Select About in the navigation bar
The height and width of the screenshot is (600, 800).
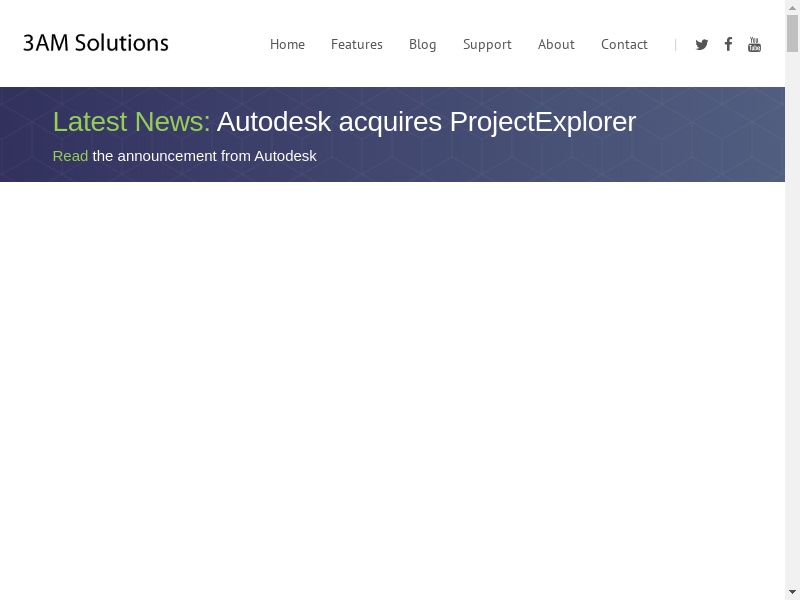(x=556, y=44)
